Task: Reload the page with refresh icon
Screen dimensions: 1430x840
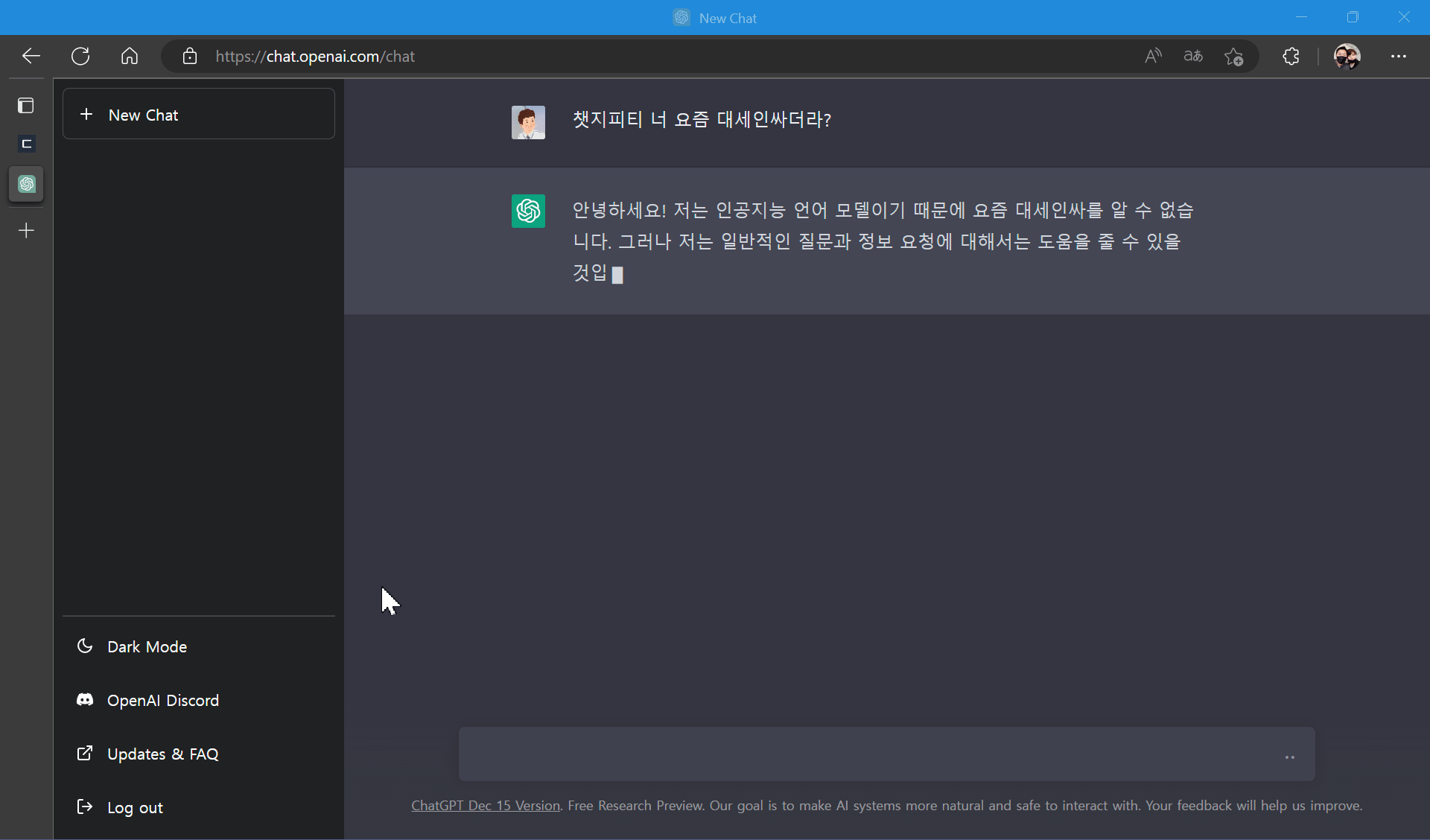Action: pyautogui.click(x=80, y=56)
